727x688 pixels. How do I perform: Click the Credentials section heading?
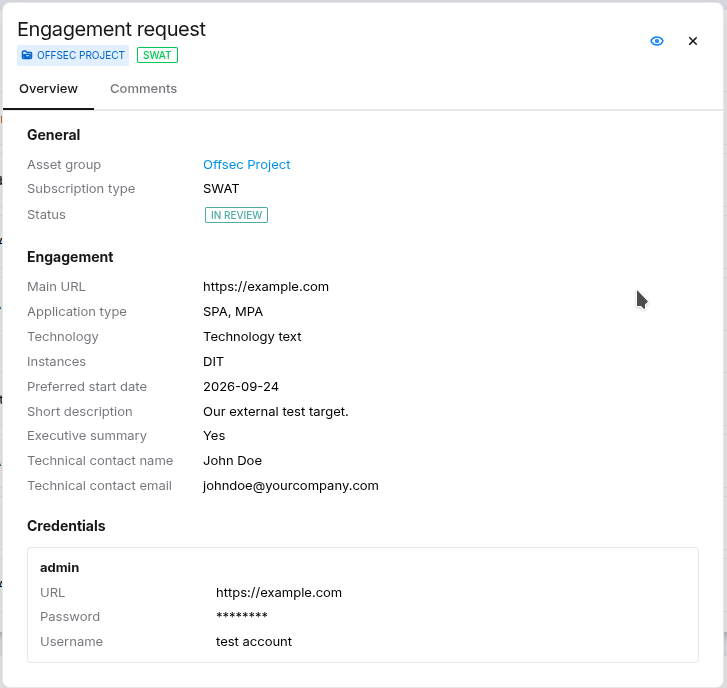pos(66,526)
